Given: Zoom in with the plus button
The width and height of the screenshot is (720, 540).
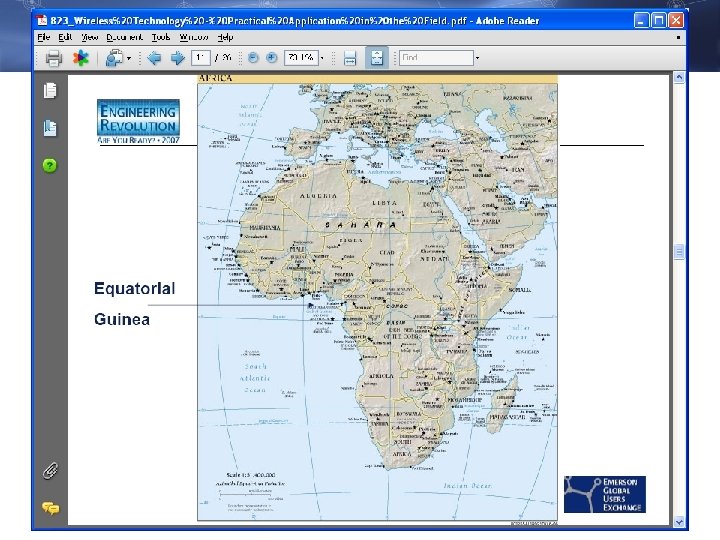Looking at the screenshot, I should (x=272, y=58).
